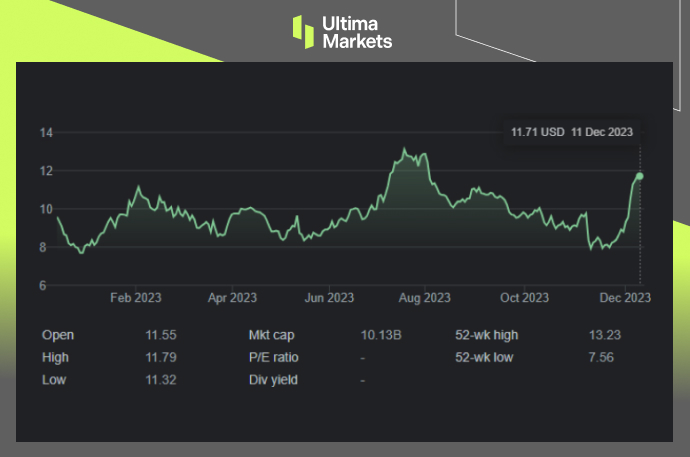
Task: Click the highlighted data point at chart end
Action: [x=640, y=176]
